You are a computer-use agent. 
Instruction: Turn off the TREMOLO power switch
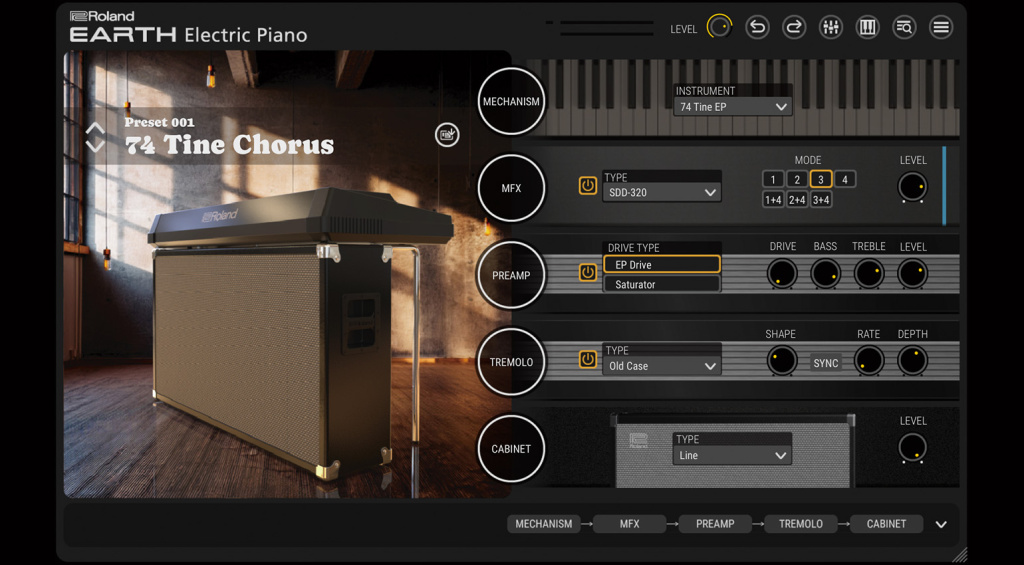point(588,360)
